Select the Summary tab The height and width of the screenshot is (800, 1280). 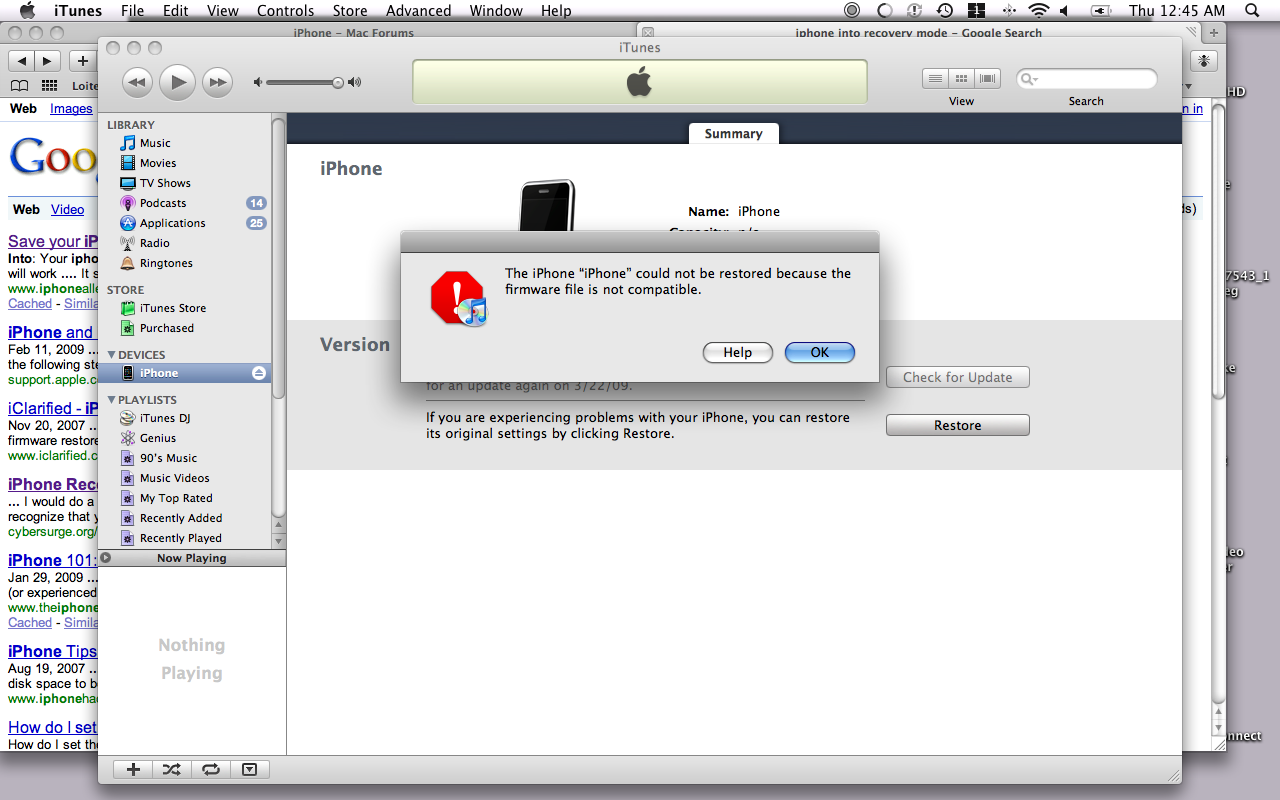(733, 134)
